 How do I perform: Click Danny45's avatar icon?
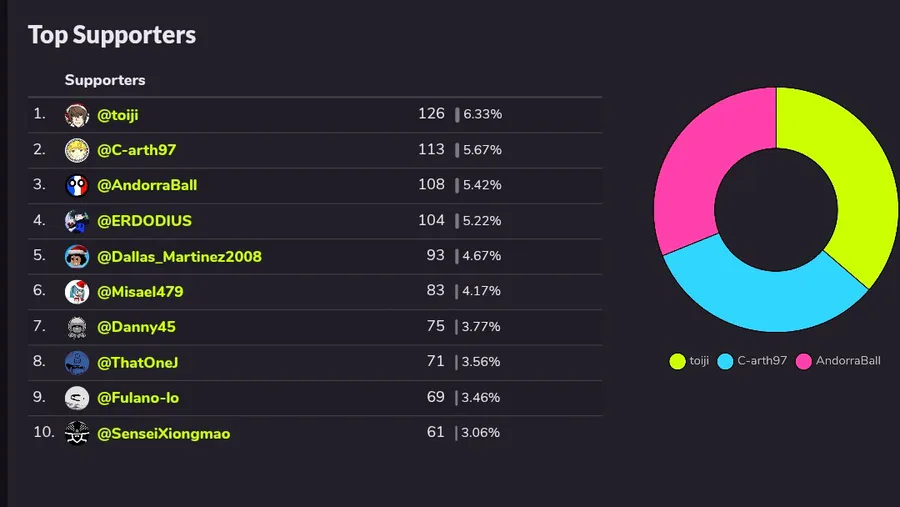77,327
